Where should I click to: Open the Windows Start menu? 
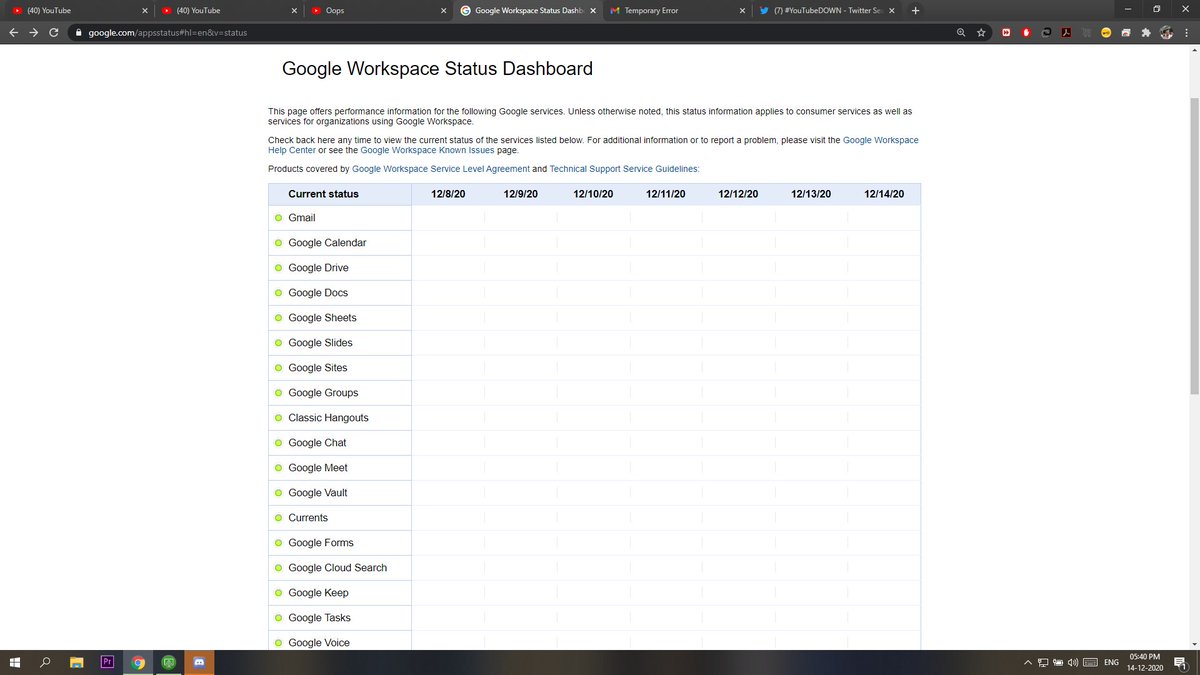pos(15,662)
